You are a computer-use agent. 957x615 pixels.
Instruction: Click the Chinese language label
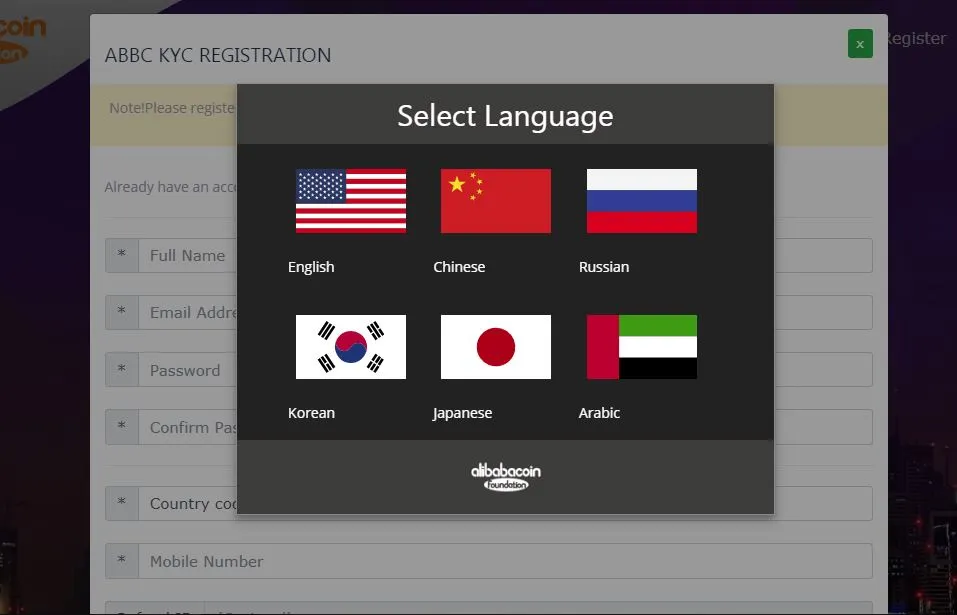click(x=459, y=267)
